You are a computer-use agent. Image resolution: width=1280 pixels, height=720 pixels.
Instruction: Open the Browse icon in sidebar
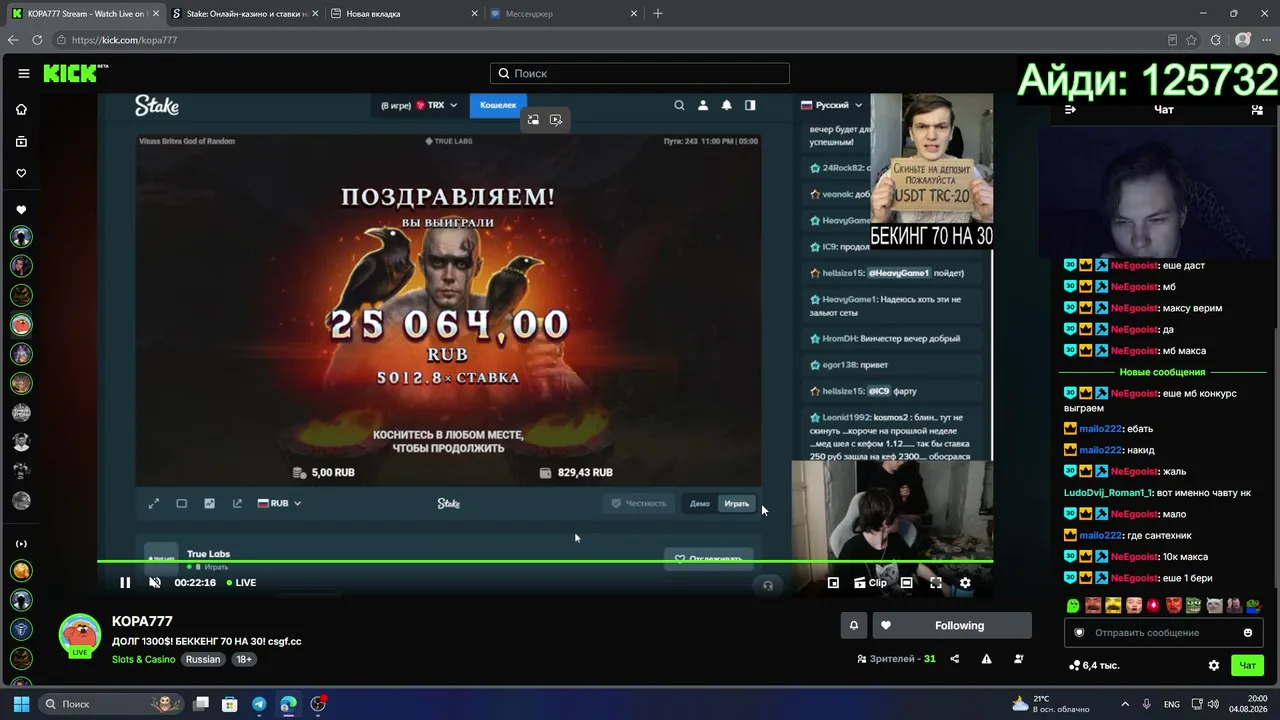(x=21, y=141)
